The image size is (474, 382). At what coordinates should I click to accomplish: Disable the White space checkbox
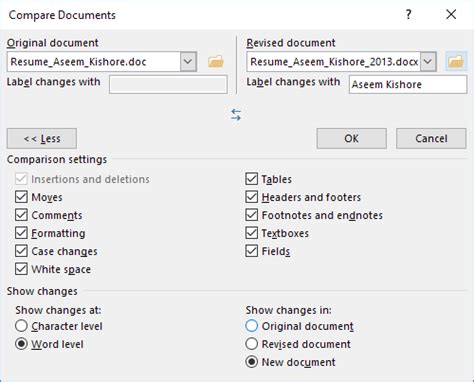click(21, 269)
